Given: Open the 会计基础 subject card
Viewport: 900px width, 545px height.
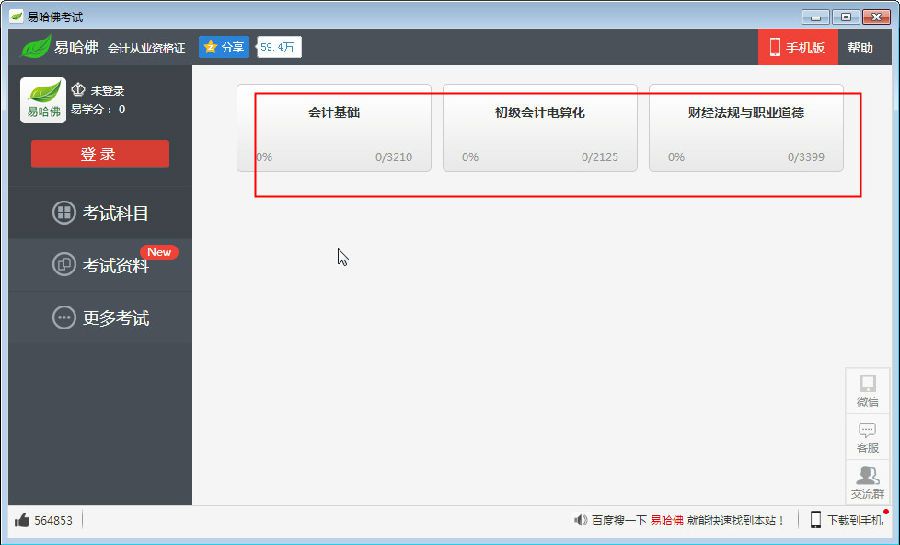Looking at the screenshot, I should click(x=334, y=128).
